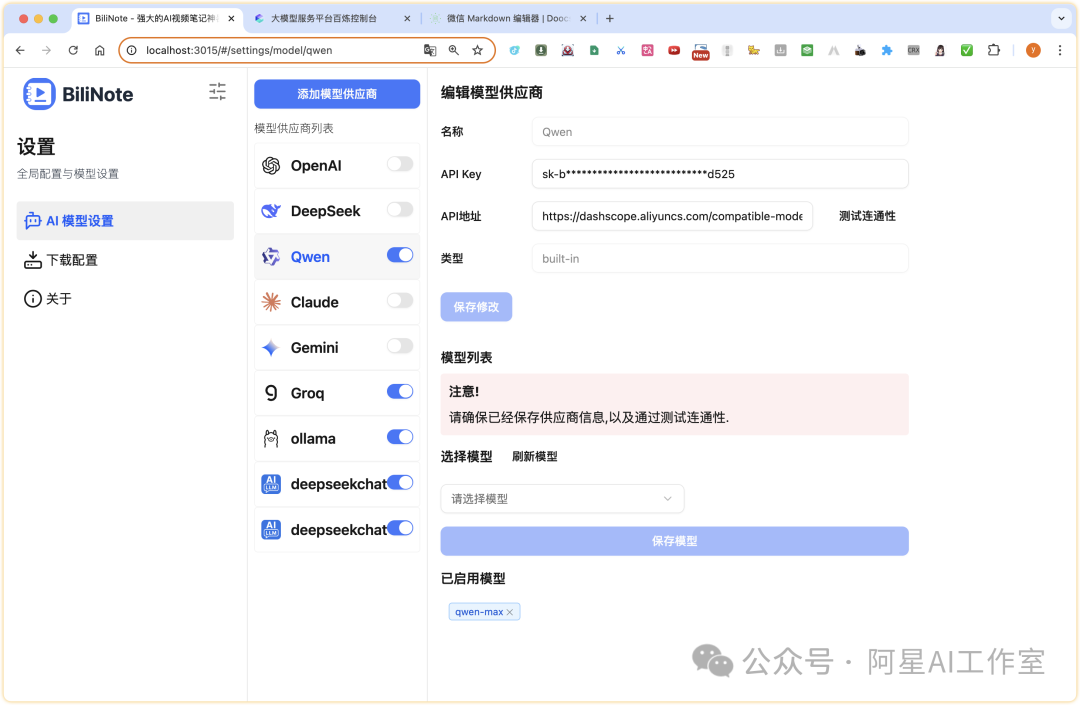
Task: Select the Groq provider icon
Action: (x=271, y=393)
